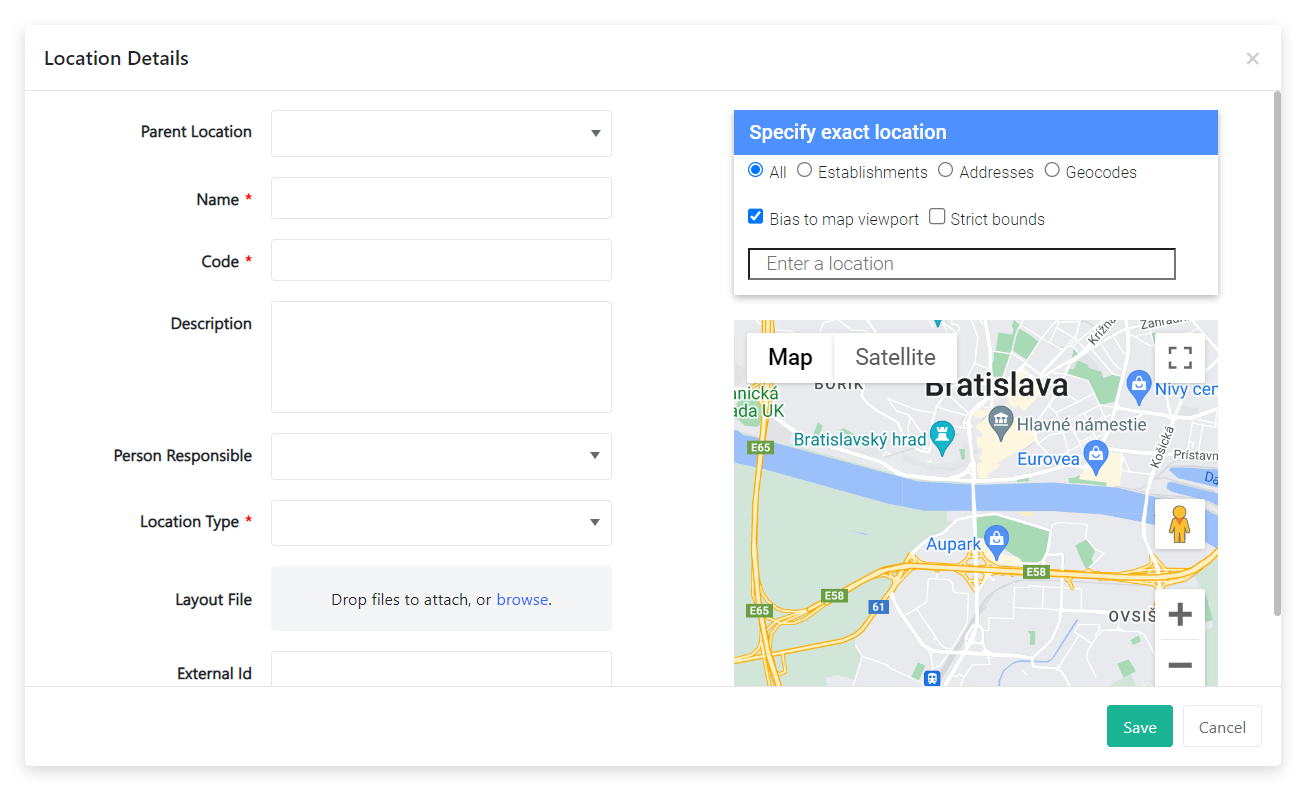The image size is (1306, 791).
Task: Zoom out on the map
Action: click(x=1180, y=665)
